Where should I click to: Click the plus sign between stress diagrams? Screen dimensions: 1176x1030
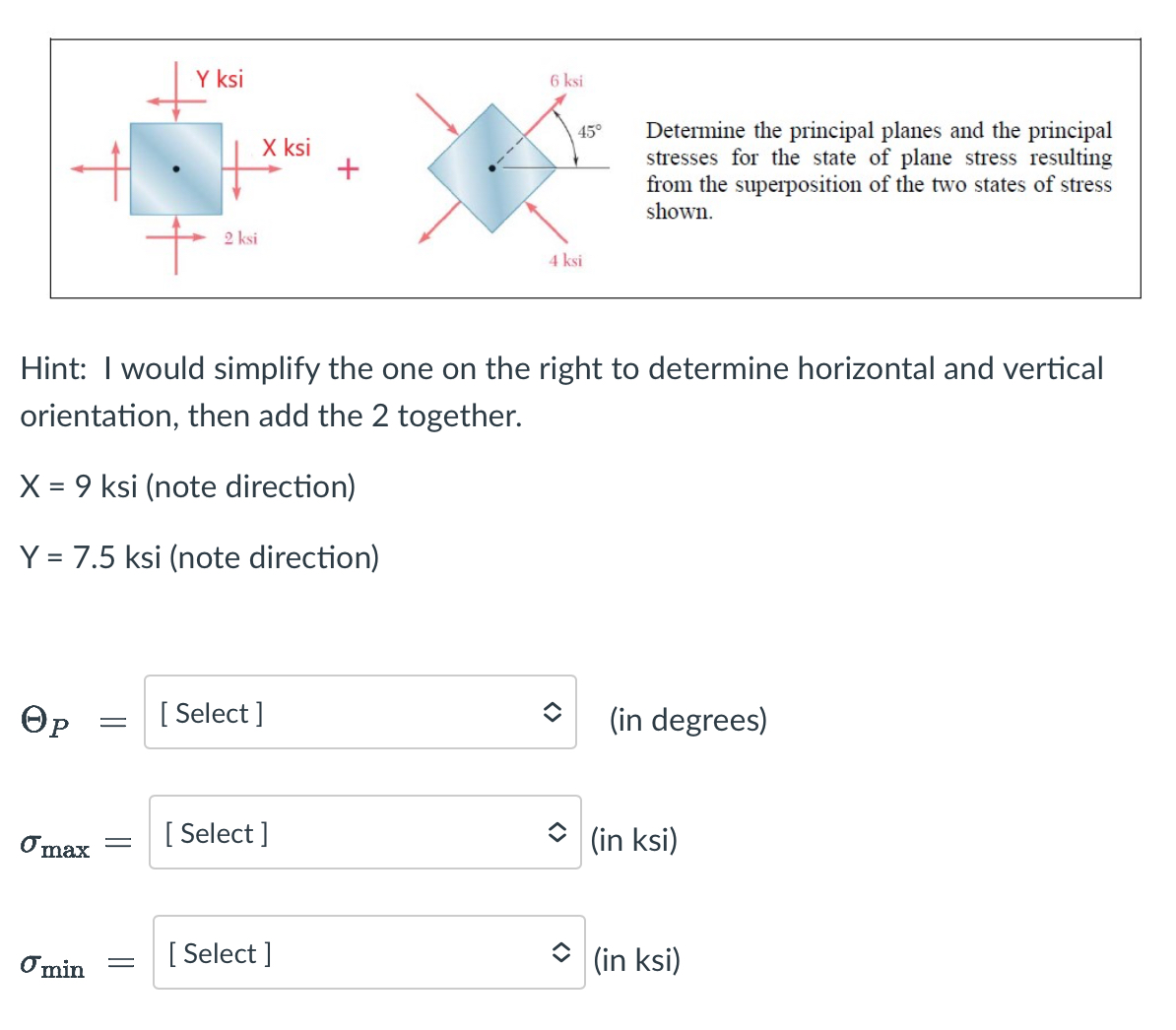click(348, 169)
